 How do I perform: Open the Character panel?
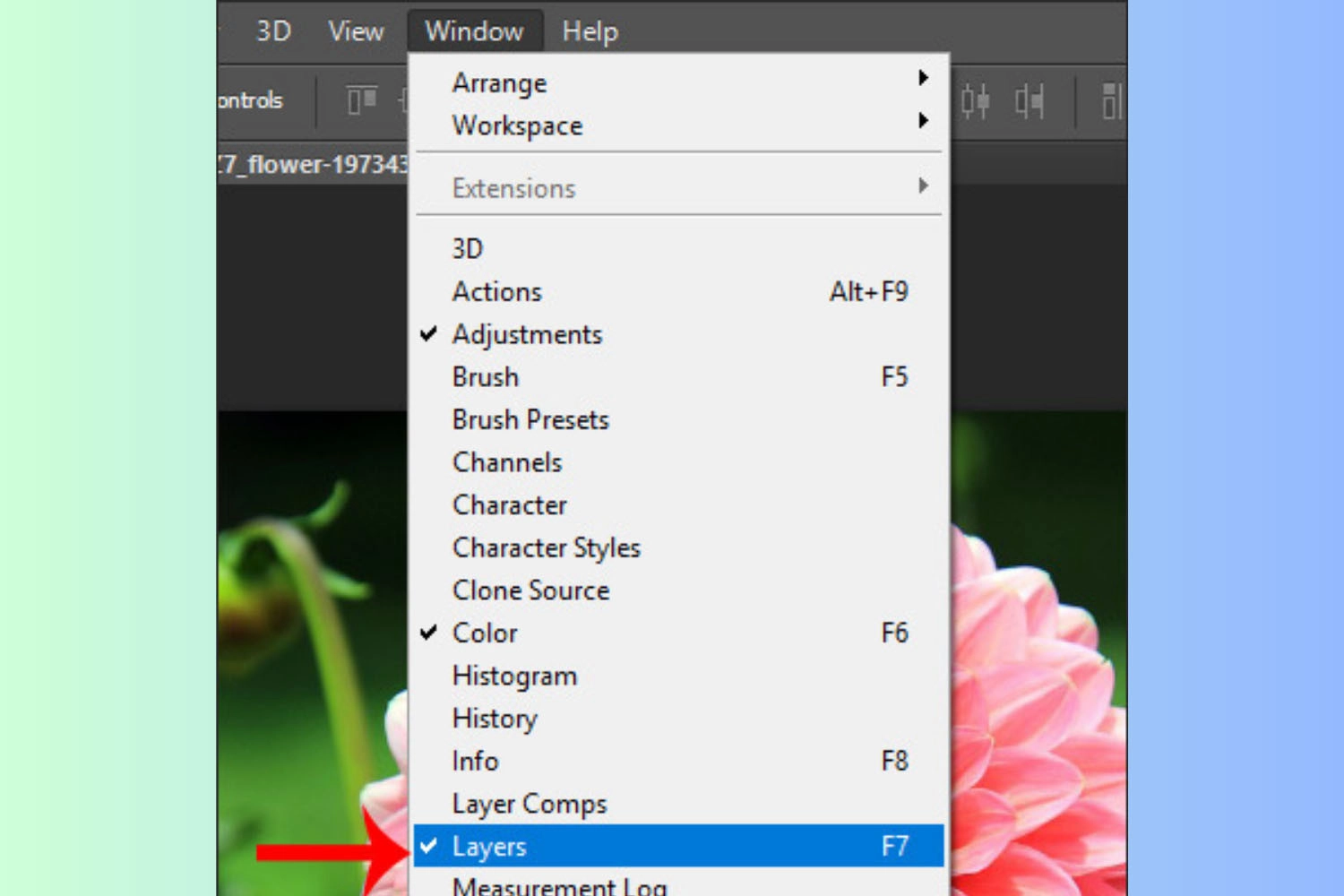point(678,504)
